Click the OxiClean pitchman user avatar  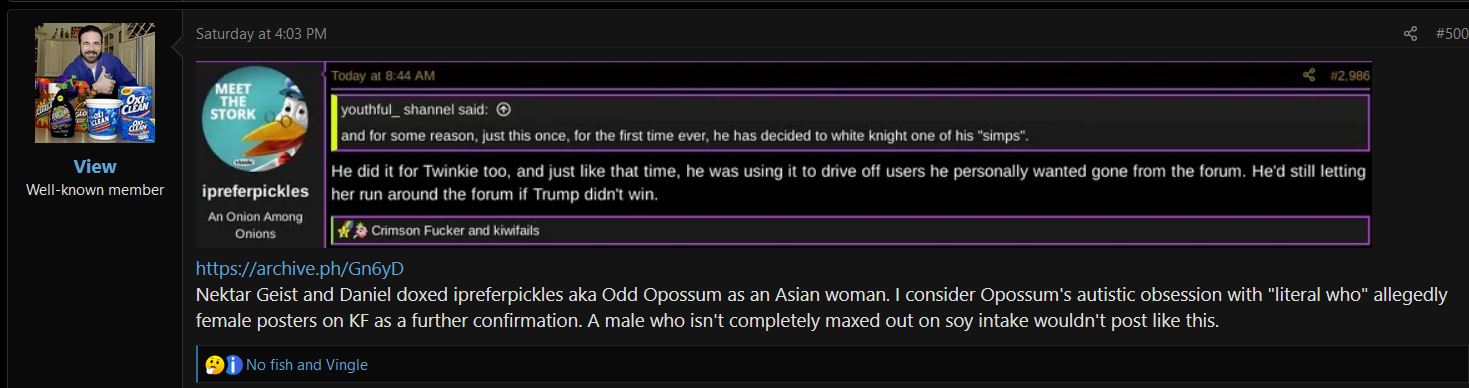pyautogui.click(x=95, y=83)
